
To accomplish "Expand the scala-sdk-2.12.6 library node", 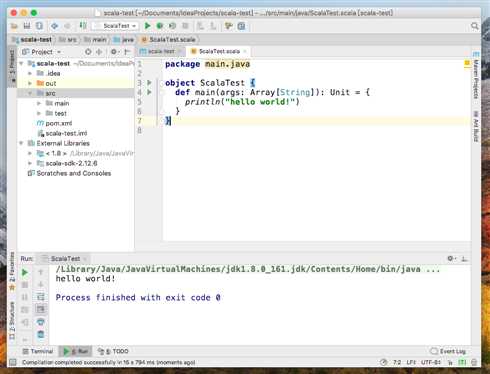I will [30, 163].
